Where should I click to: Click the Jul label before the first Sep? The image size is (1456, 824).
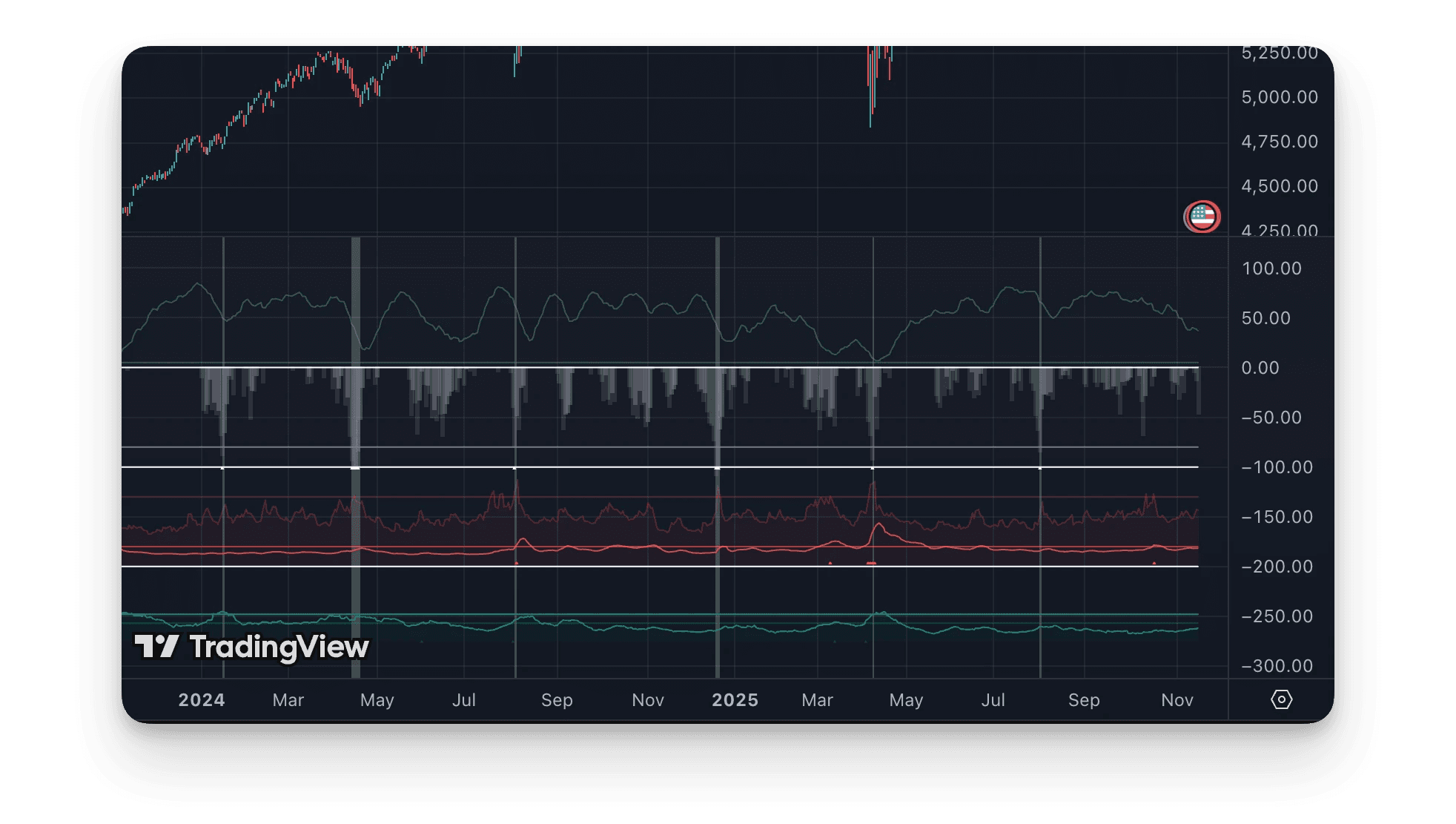coord(464,700)
